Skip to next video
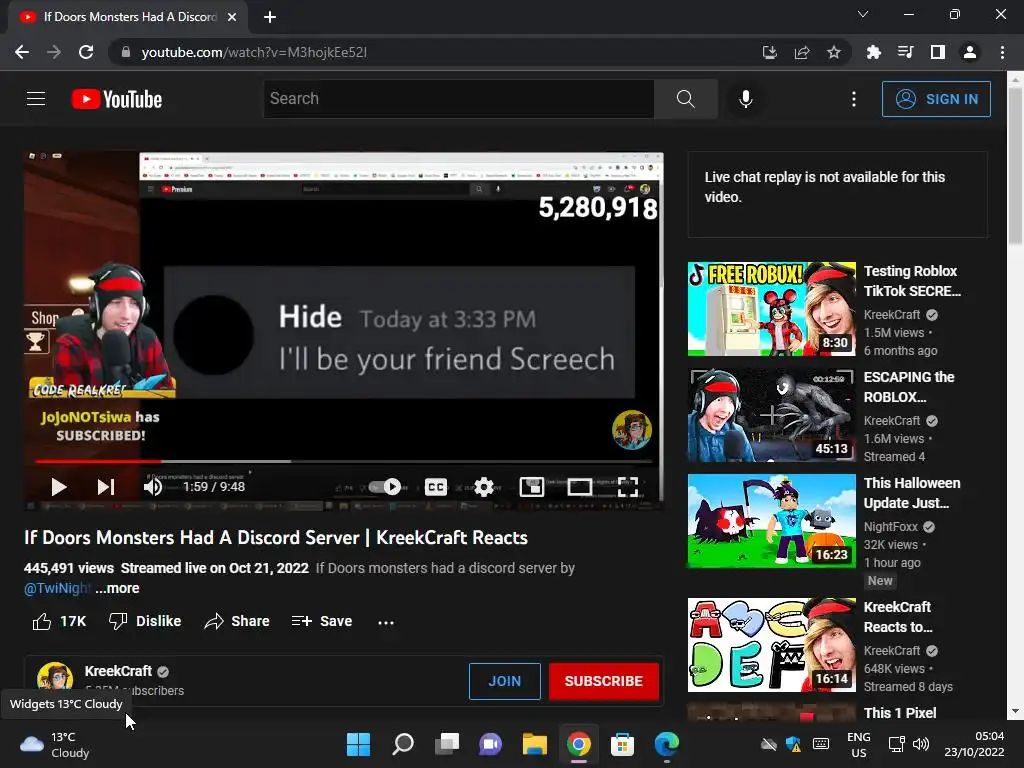The height and width of the screenshot is (768, 1024). click(x=106, y=487)
